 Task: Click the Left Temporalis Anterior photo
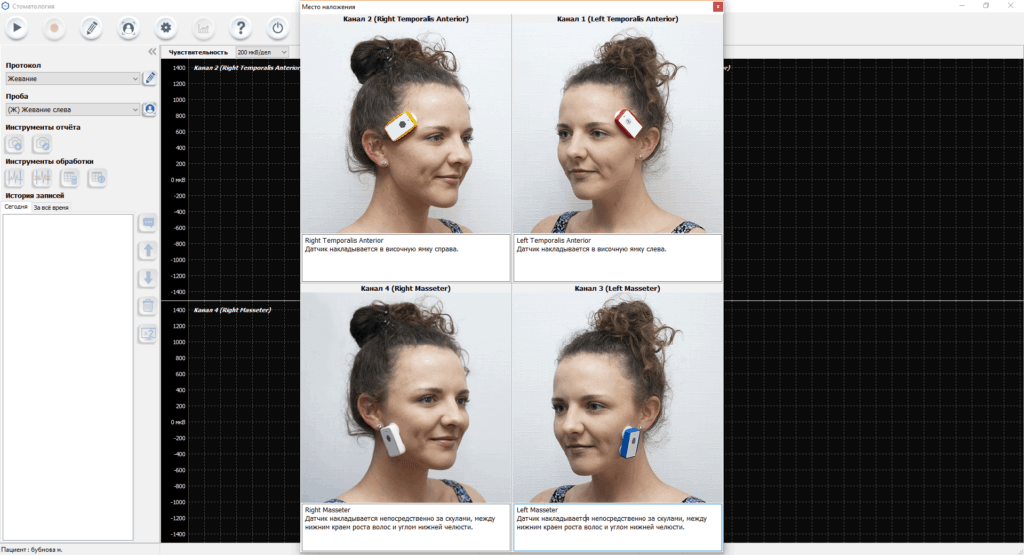click(617, 129)
